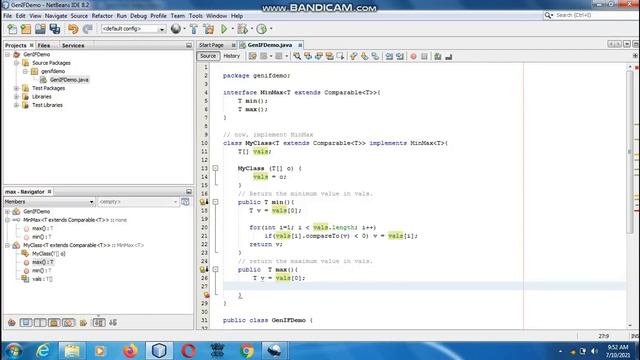Click the Search (Ctrl+I) field
Screen dimensions: 640x360
click(592, 15)
